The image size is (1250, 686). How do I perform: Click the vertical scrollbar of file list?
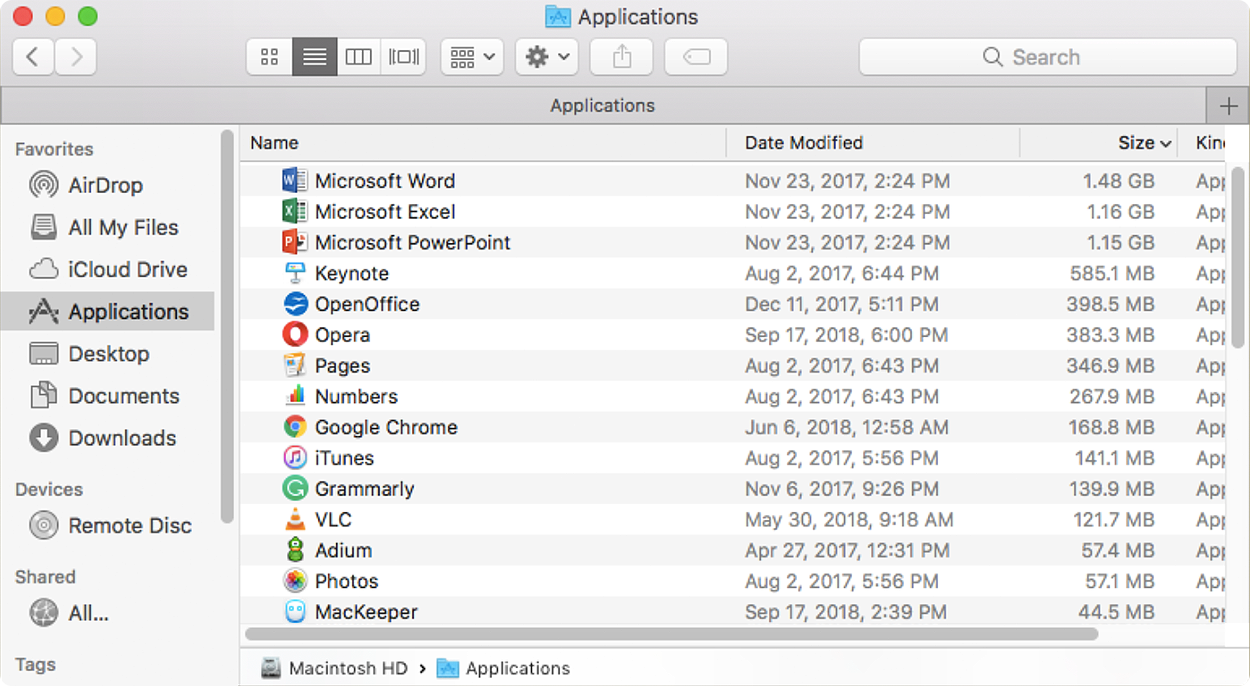1240,258
